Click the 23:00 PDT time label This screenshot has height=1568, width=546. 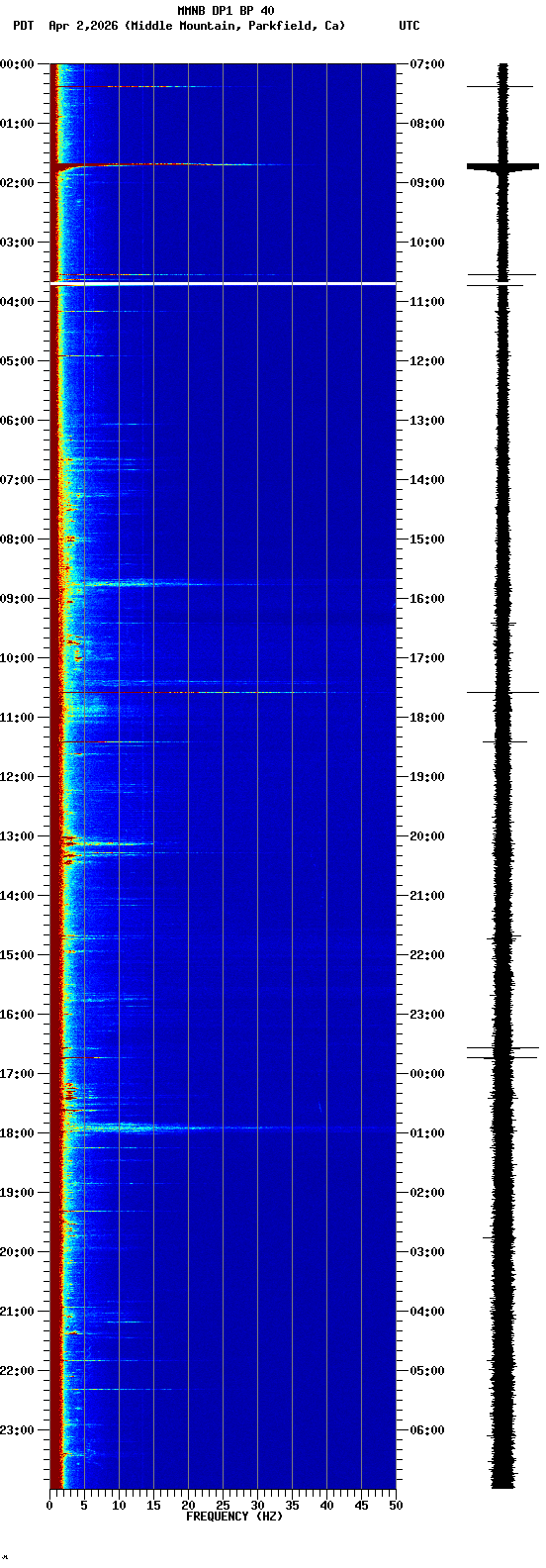point(17,1430)
